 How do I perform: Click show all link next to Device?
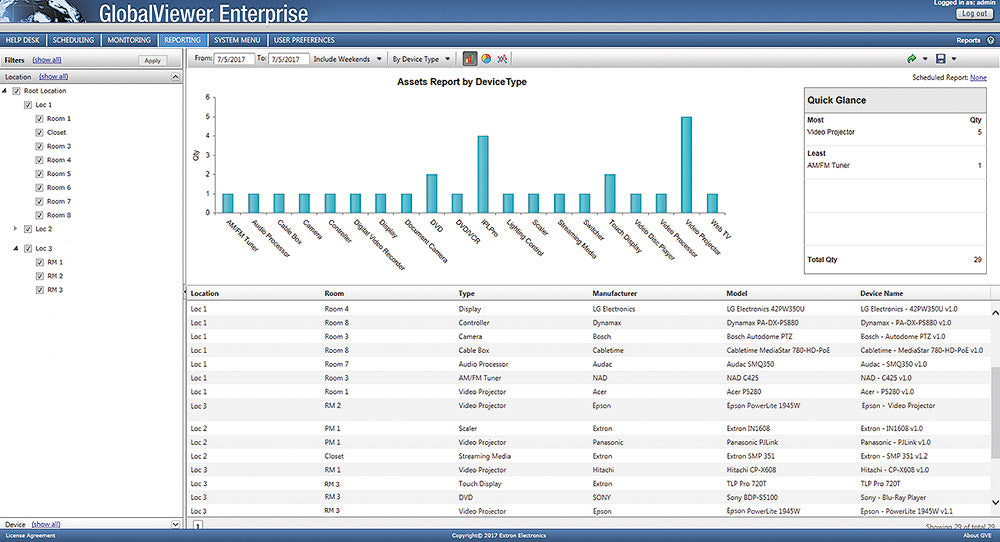point(46,524)
